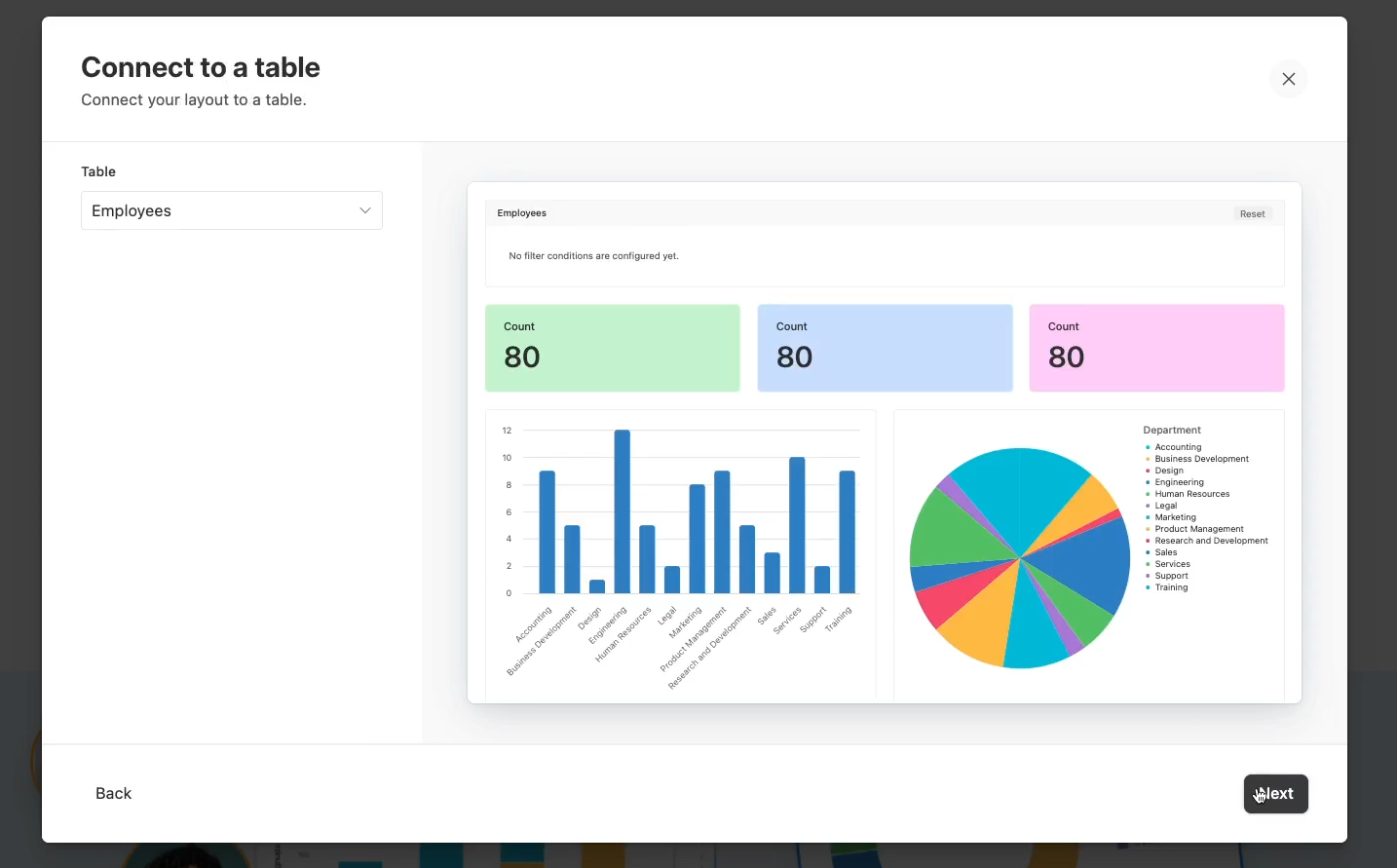This screenshot has height=868, width=1397.
Task: Select the blue Count card
Action: [x=885, y=348]
